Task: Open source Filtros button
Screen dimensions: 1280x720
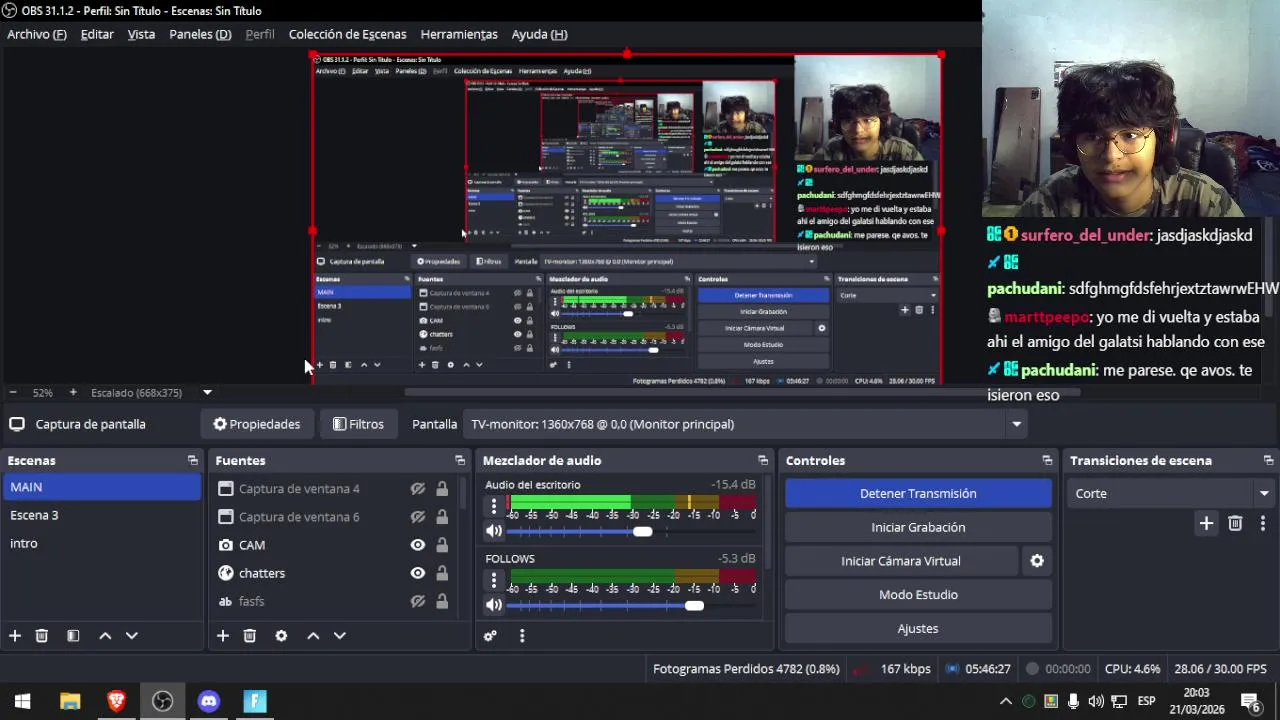Action: [x=358, y=424]
